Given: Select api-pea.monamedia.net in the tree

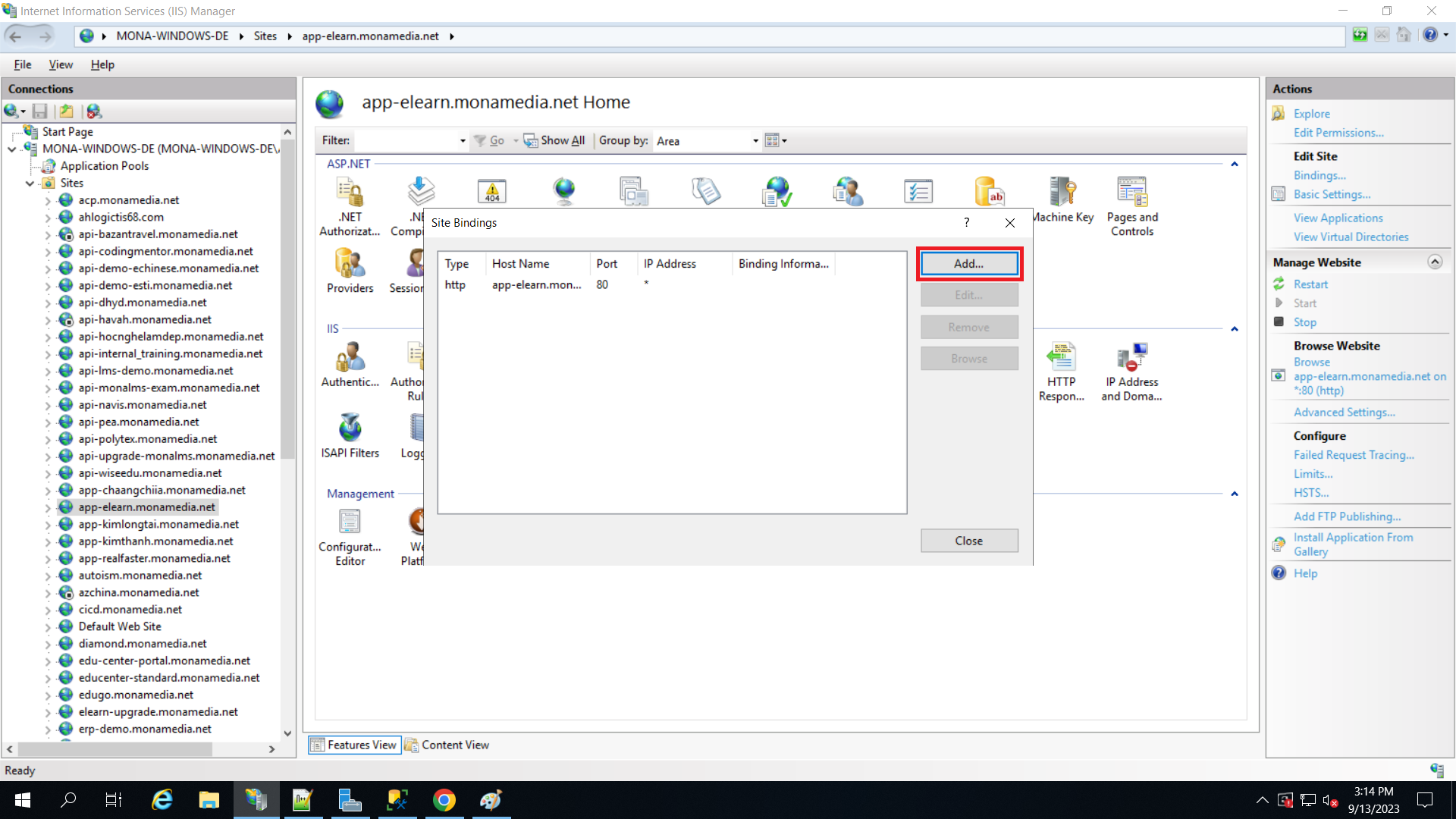Looking at the screenshot, I should pyautogui.click(x=139, y=422).
